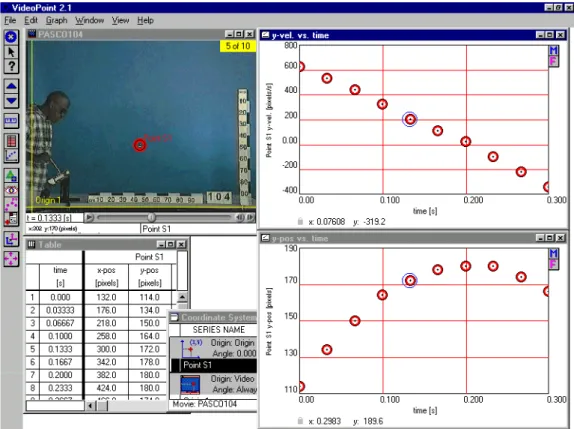Click the magenta dotted trail icon

click(11, 204)
